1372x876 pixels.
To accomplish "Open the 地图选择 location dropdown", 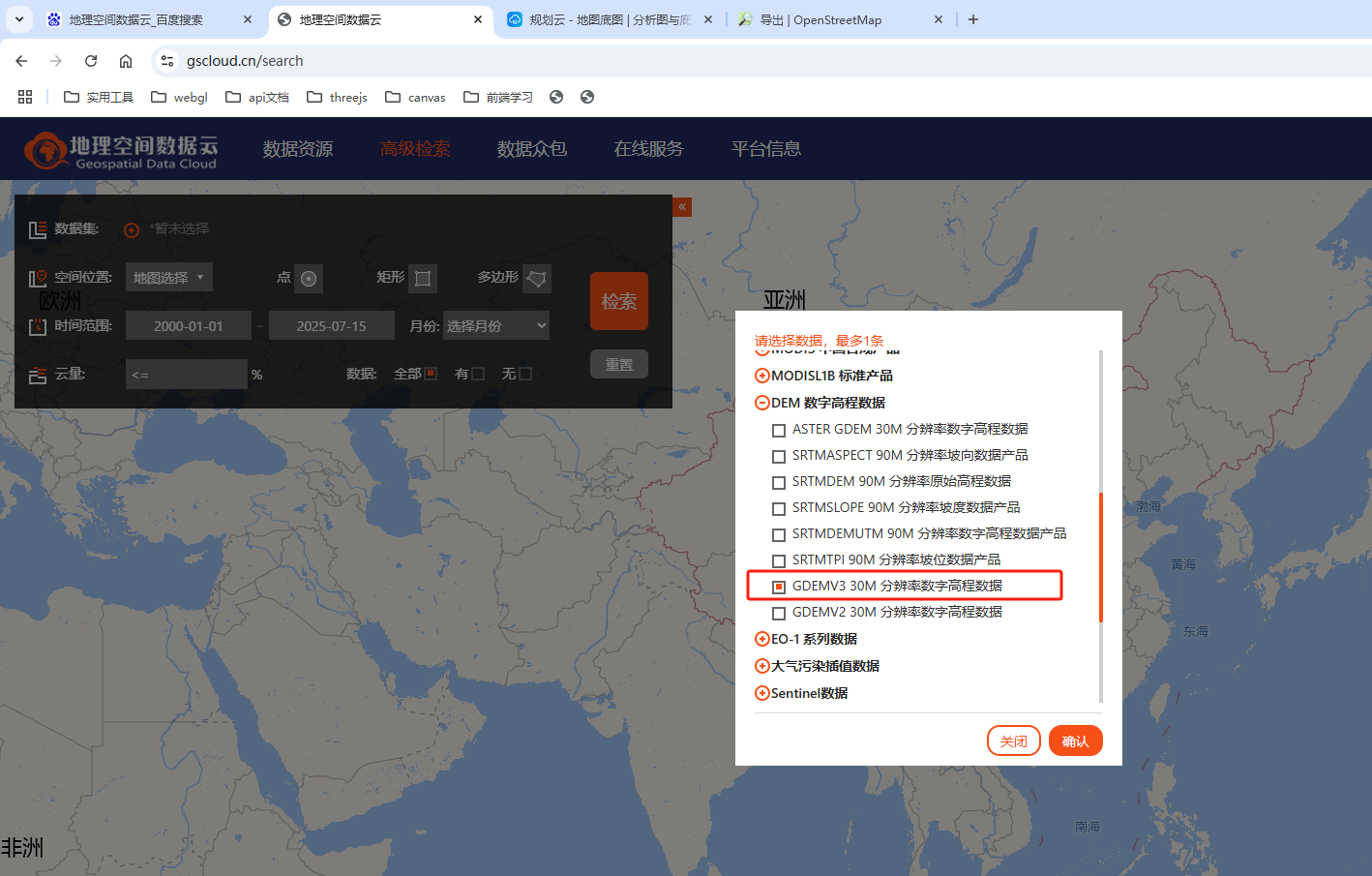I will [169, 278].
